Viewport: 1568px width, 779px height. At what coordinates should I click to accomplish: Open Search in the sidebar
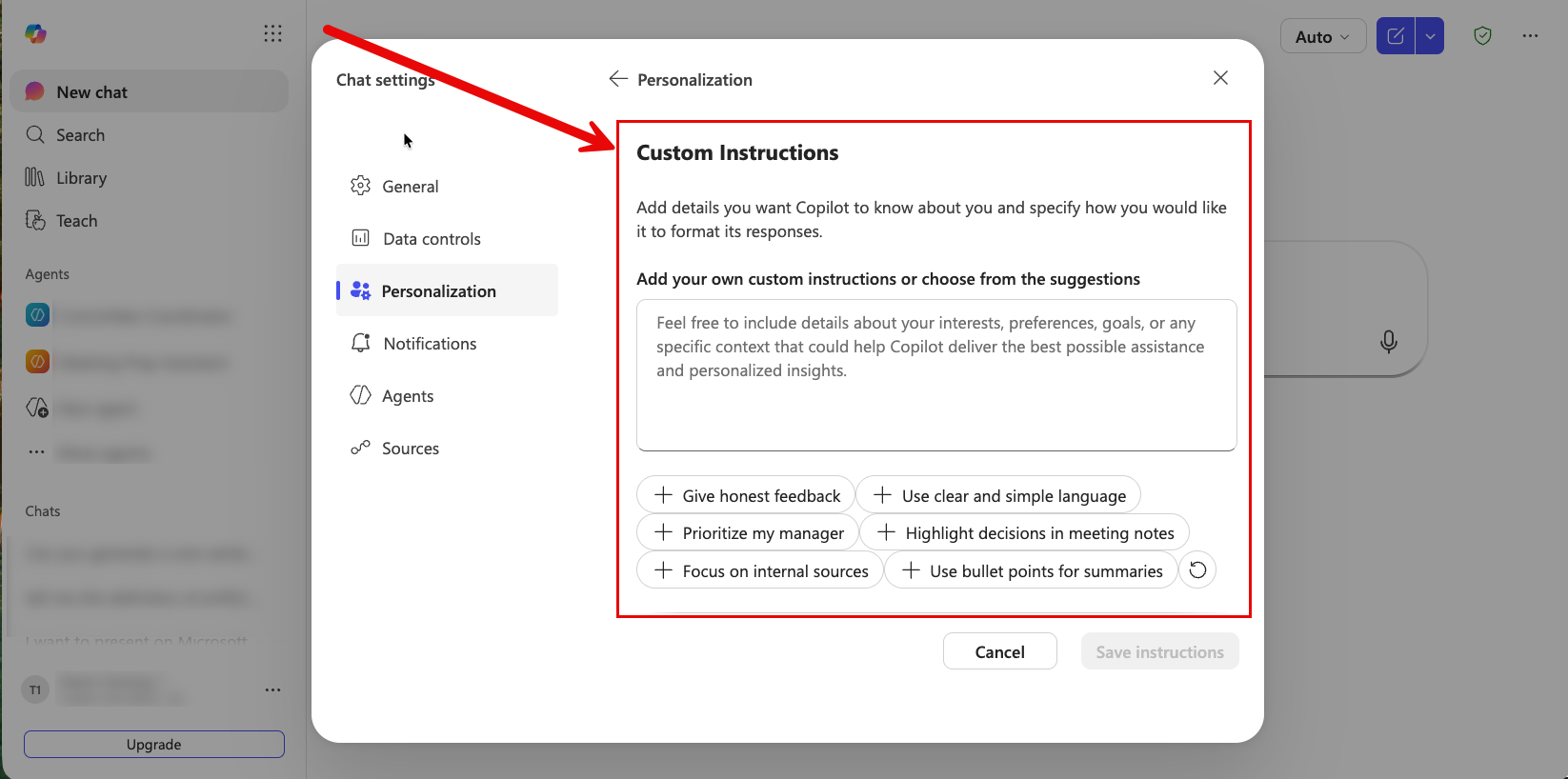coord(149,135)
